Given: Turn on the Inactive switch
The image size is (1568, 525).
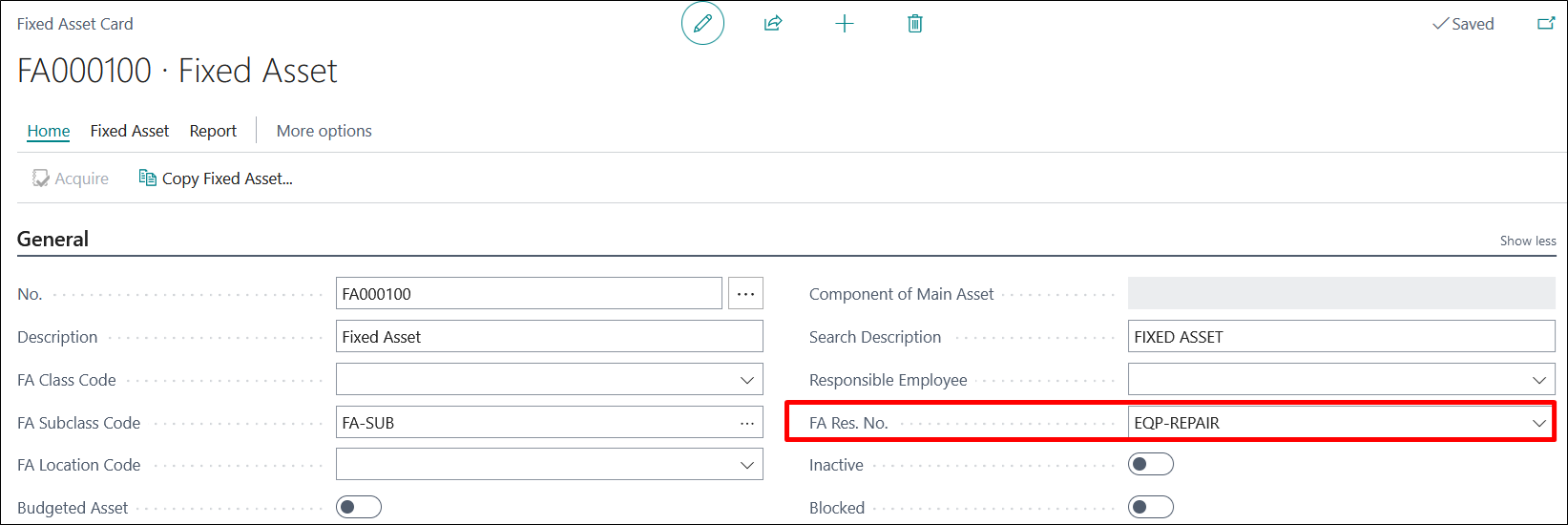Looking at the screenshot, I should [1150, 465].
